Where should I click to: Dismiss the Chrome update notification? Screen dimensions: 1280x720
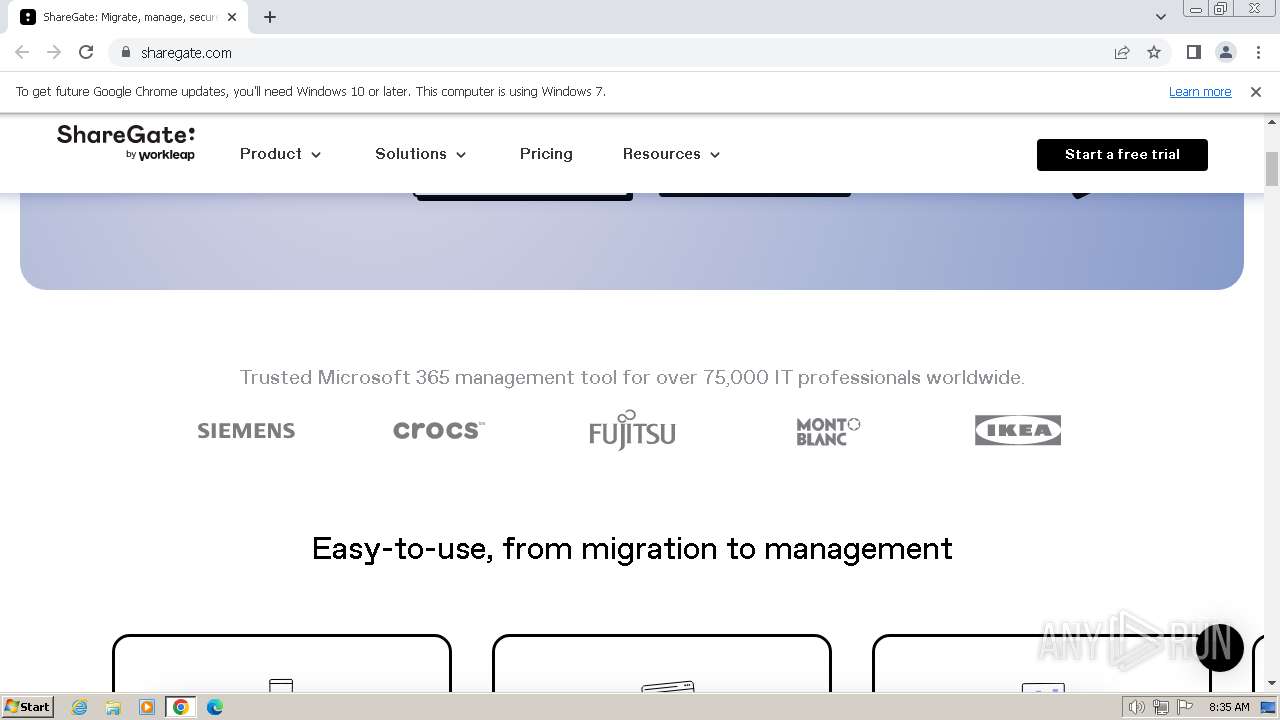pyautogui.click(x=1256, y=92)
